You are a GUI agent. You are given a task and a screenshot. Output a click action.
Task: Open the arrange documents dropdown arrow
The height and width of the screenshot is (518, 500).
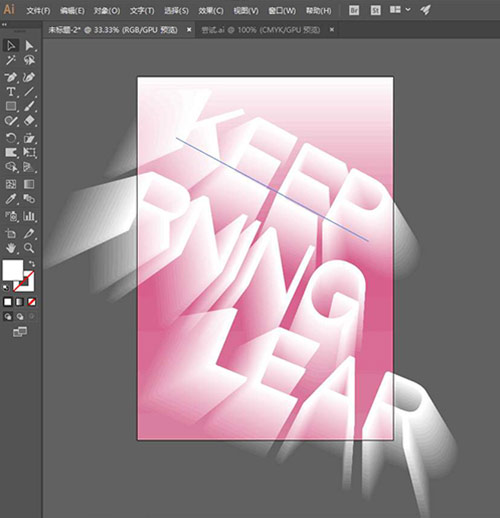pyautogui.click(x=408, y=10)
